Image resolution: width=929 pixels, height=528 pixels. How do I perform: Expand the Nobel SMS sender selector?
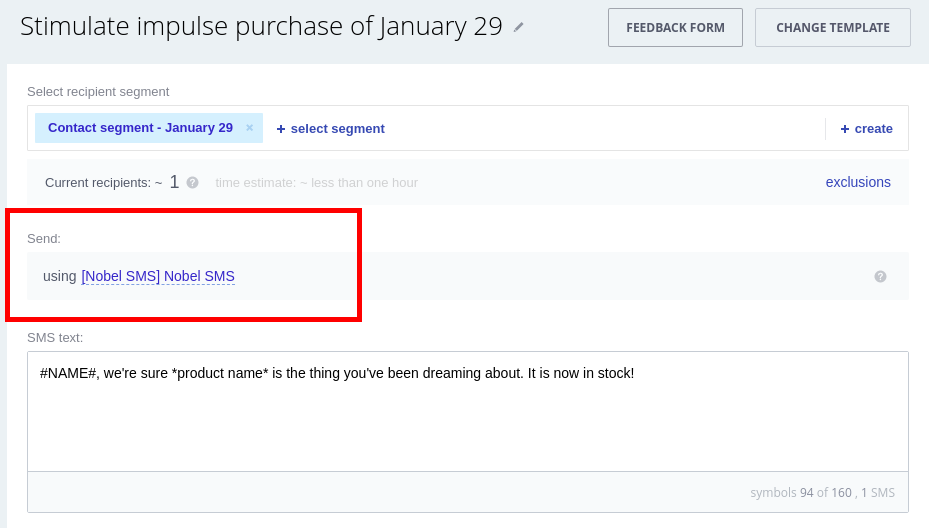click(x=158, y=276)
